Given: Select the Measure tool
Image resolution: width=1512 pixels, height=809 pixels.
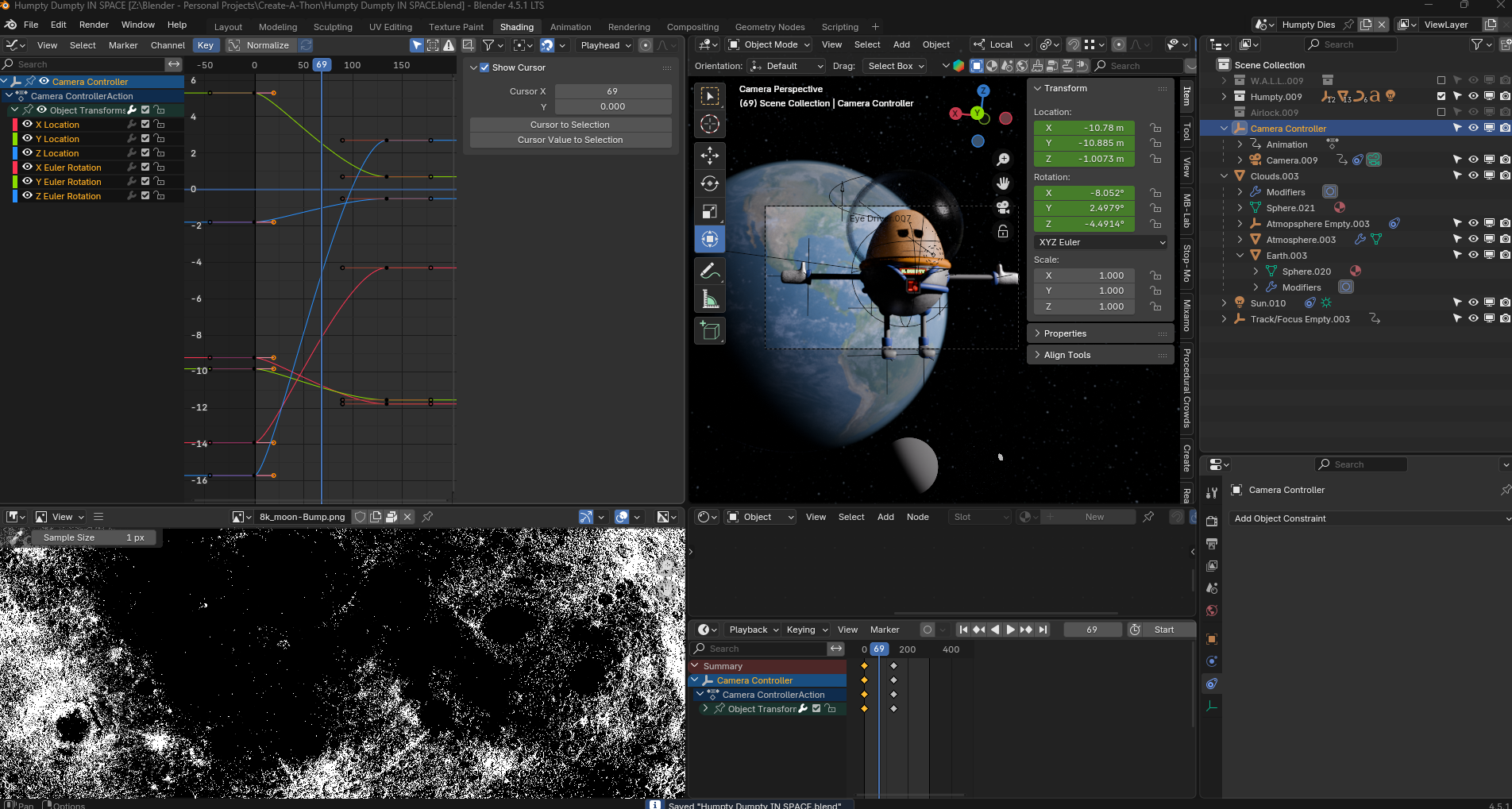Looking at the screenshot, I should coord(710,299).
